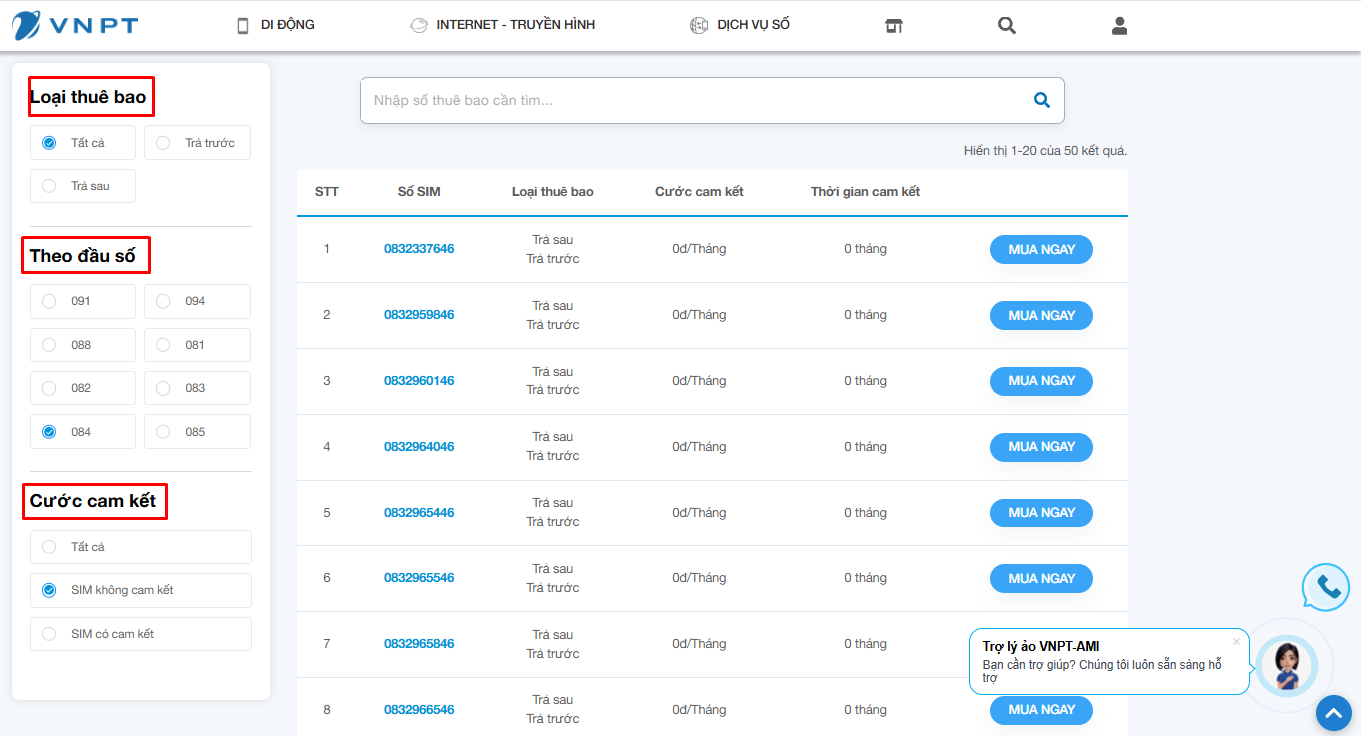Click the search icon in subscriber search box
This screenshot has height=736, width=1361.
[1041, 100]
